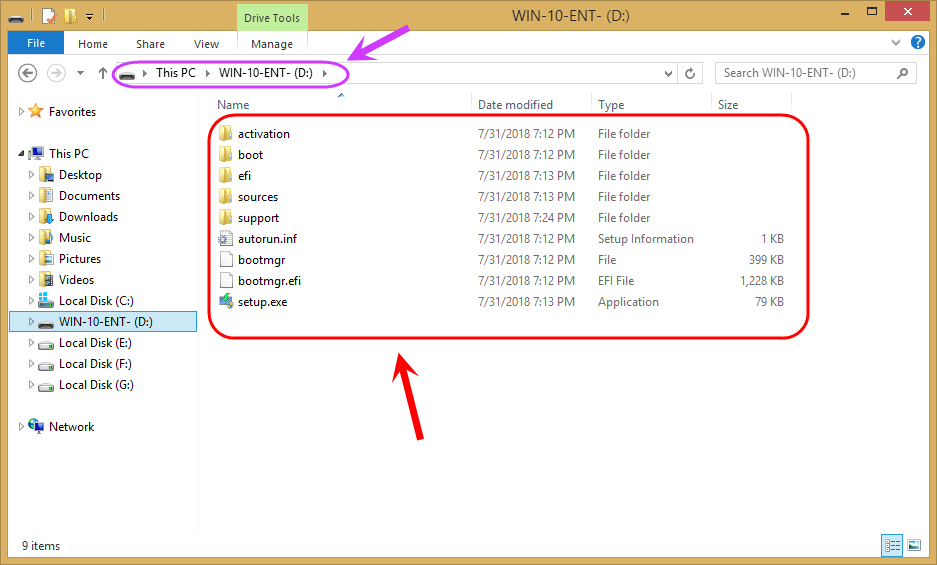The height and width of the screenshot is (565, 937).
Task: Select Desktop in the navigation pane
Action: click(80, 175)
